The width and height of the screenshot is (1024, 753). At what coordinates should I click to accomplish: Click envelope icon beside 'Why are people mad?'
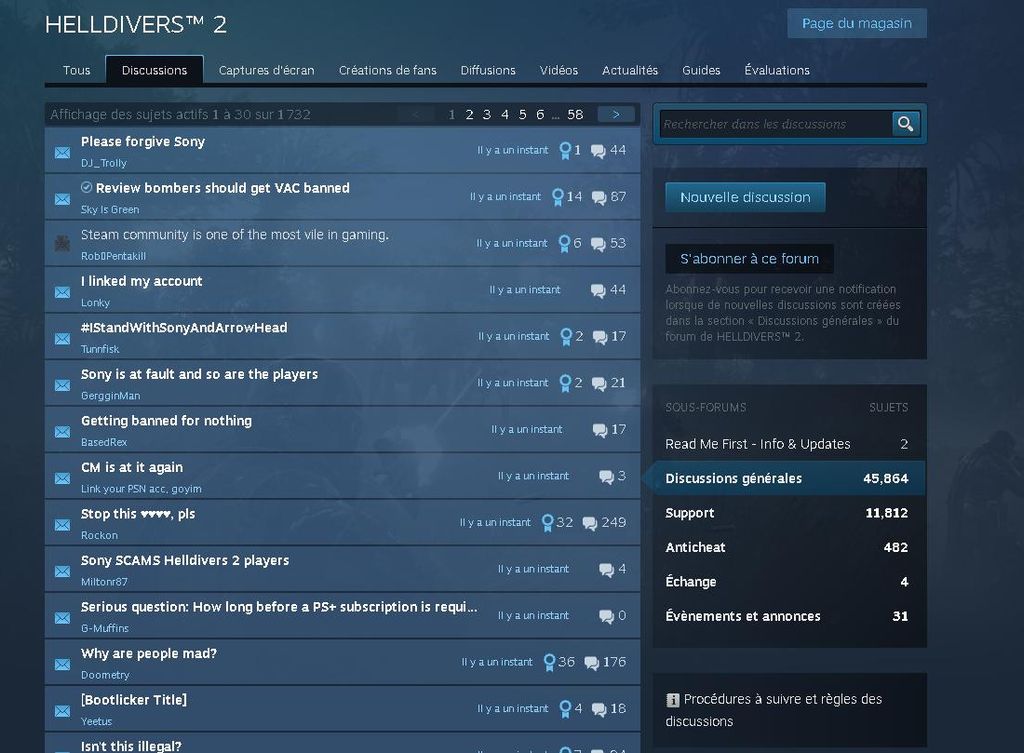(x=63, y=665)
